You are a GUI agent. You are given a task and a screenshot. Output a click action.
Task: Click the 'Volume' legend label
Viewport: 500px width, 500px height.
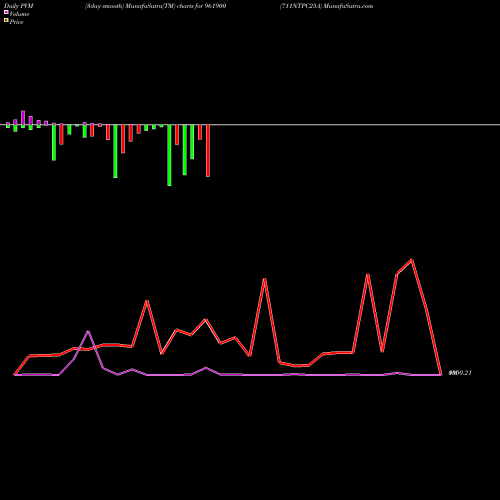[x=19, y=14]
